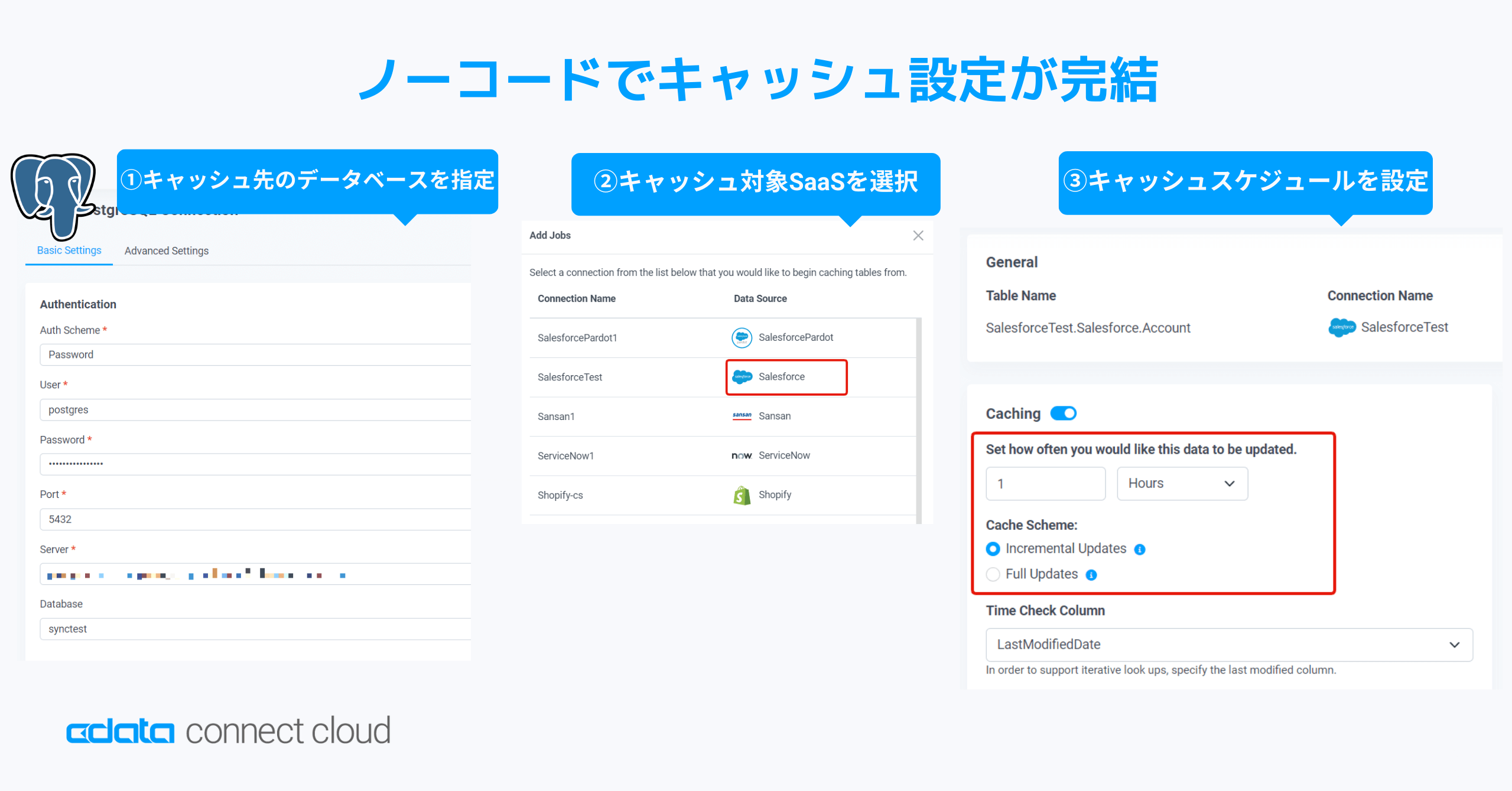Click the Shopify bag icon

[x=742, y=495]
